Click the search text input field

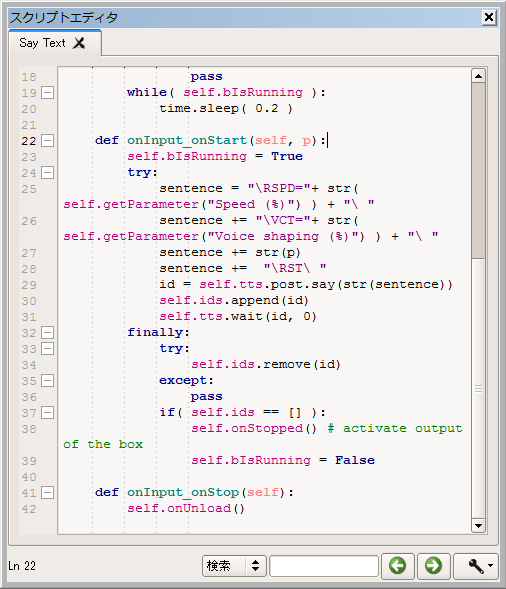pos(324,566)
